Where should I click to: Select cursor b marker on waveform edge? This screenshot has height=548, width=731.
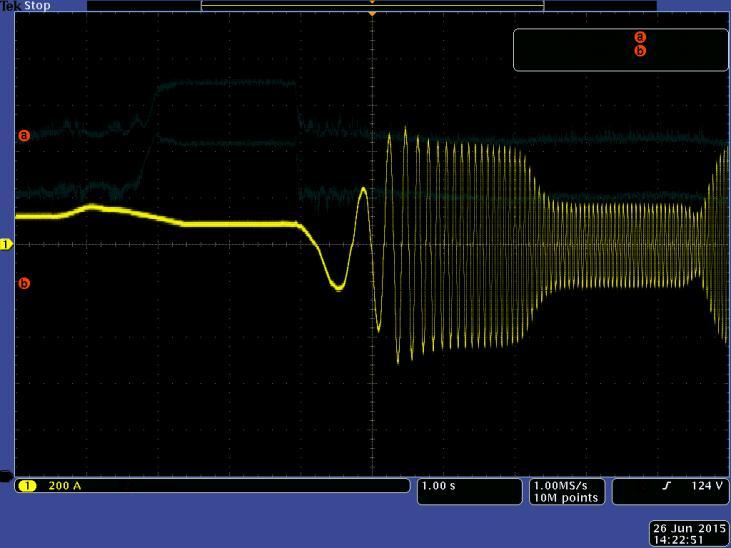[x=24, y=283]
